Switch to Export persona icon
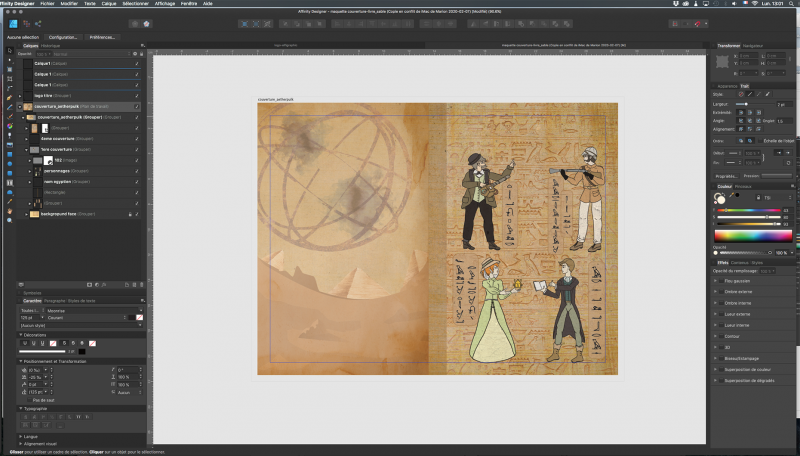Viewport: 800px width, 456px height. (38, 23)
